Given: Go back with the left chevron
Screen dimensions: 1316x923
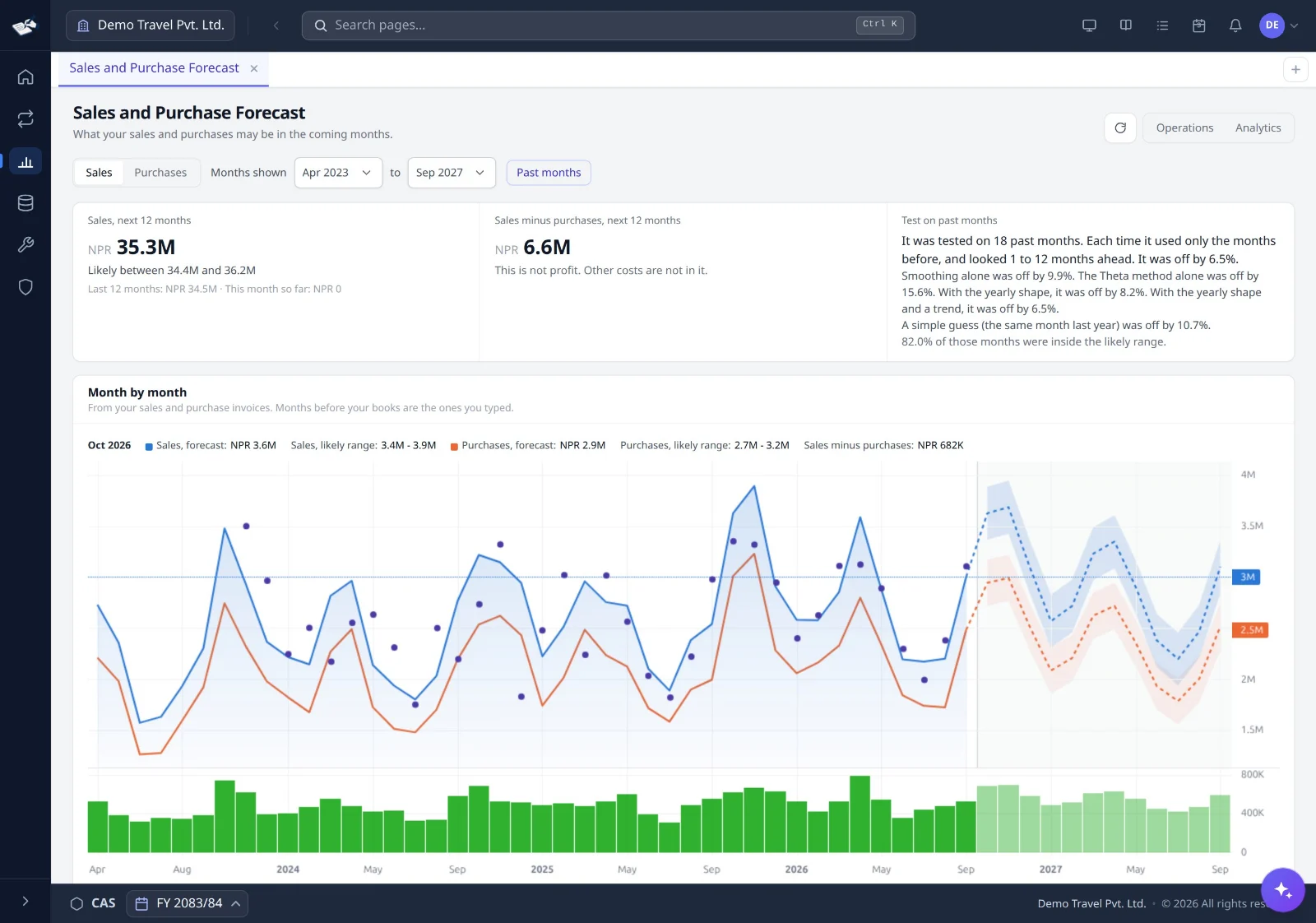Looking at the screenshot, I should click(276, 26).
